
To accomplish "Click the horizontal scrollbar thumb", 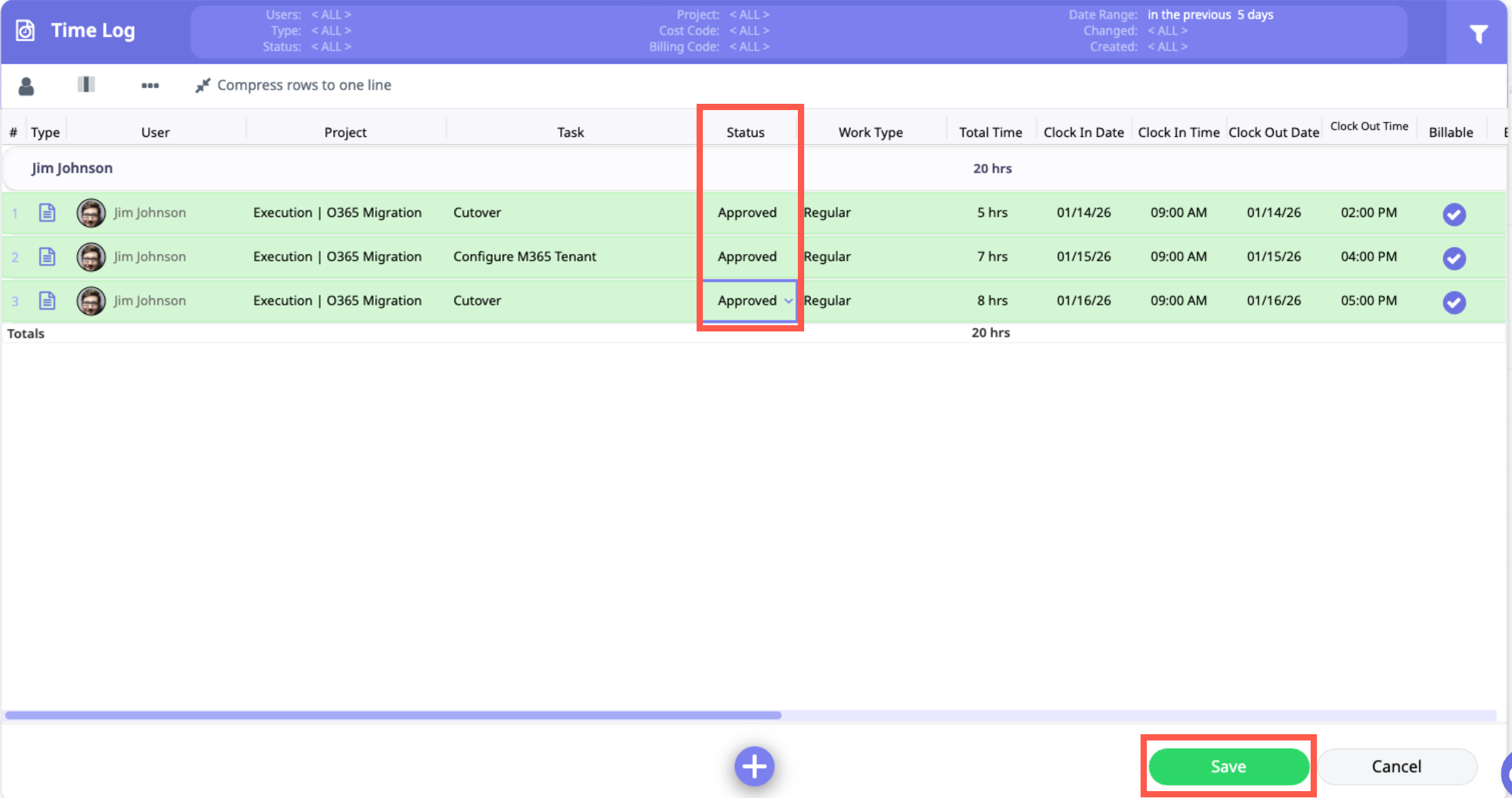I will [x=393, y=715].
